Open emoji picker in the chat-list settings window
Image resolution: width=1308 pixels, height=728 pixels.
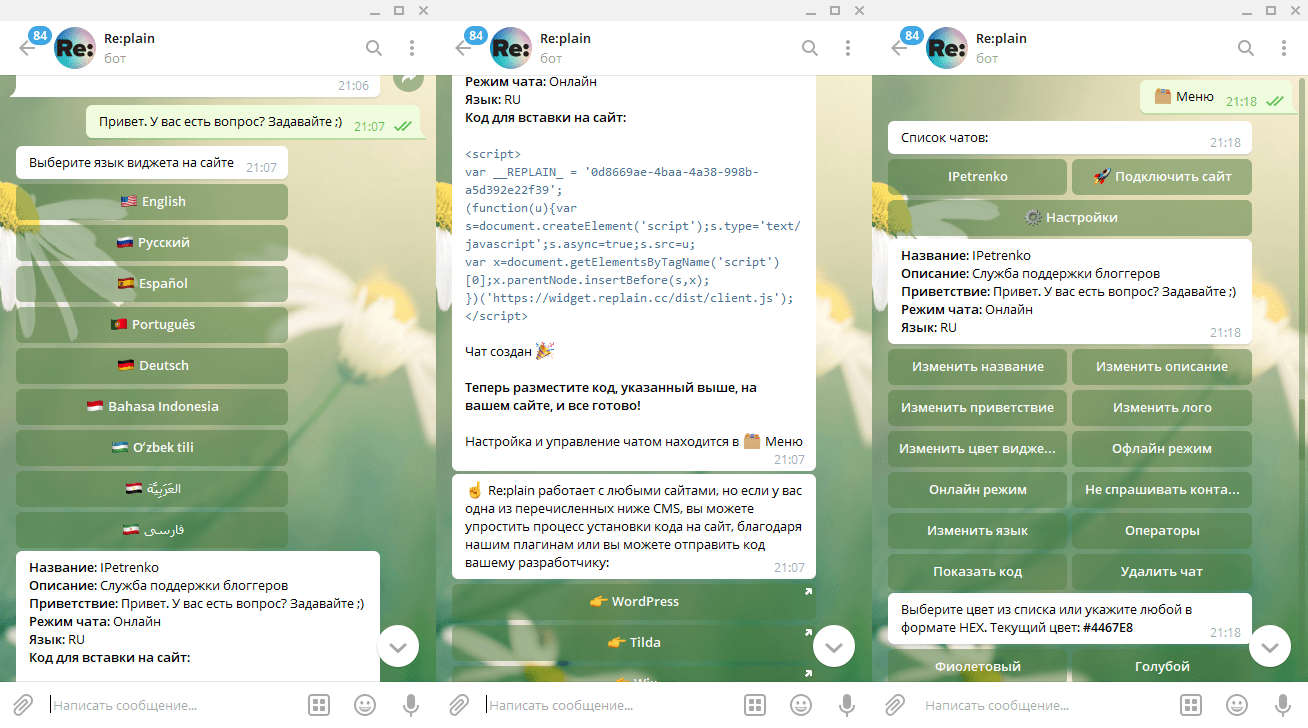pos(1236,705)
